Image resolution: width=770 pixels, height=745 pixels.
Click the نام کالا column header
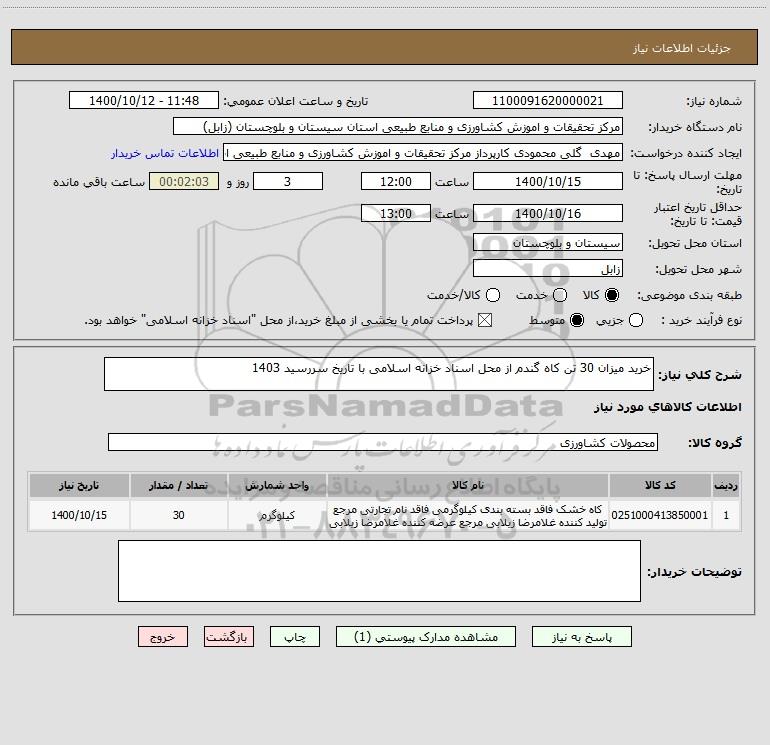click(468, 485)
